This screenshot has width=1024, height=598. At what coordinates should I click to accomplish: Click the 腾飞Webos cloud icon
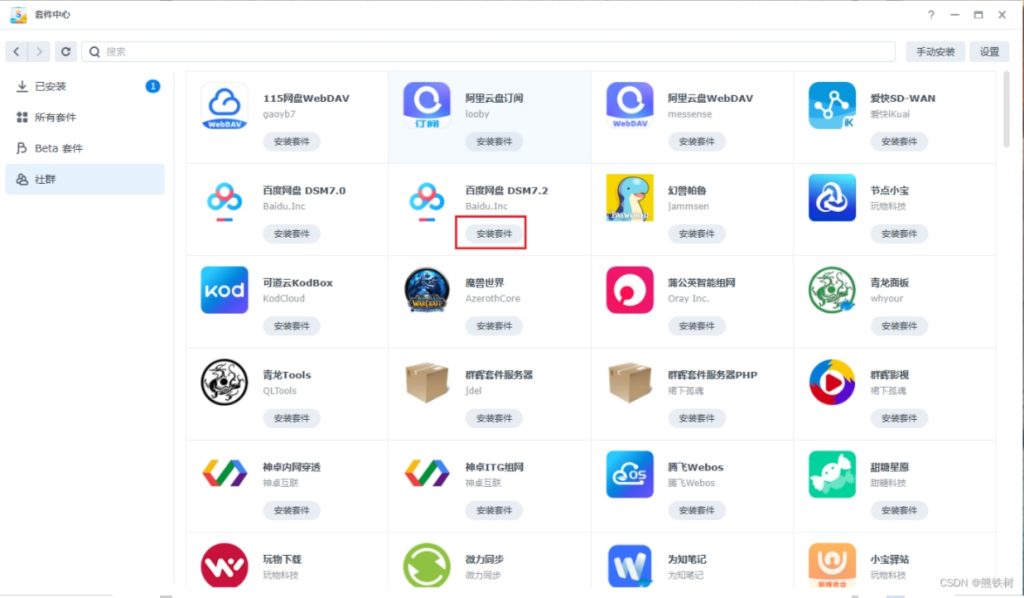click(x=630, y=475)
